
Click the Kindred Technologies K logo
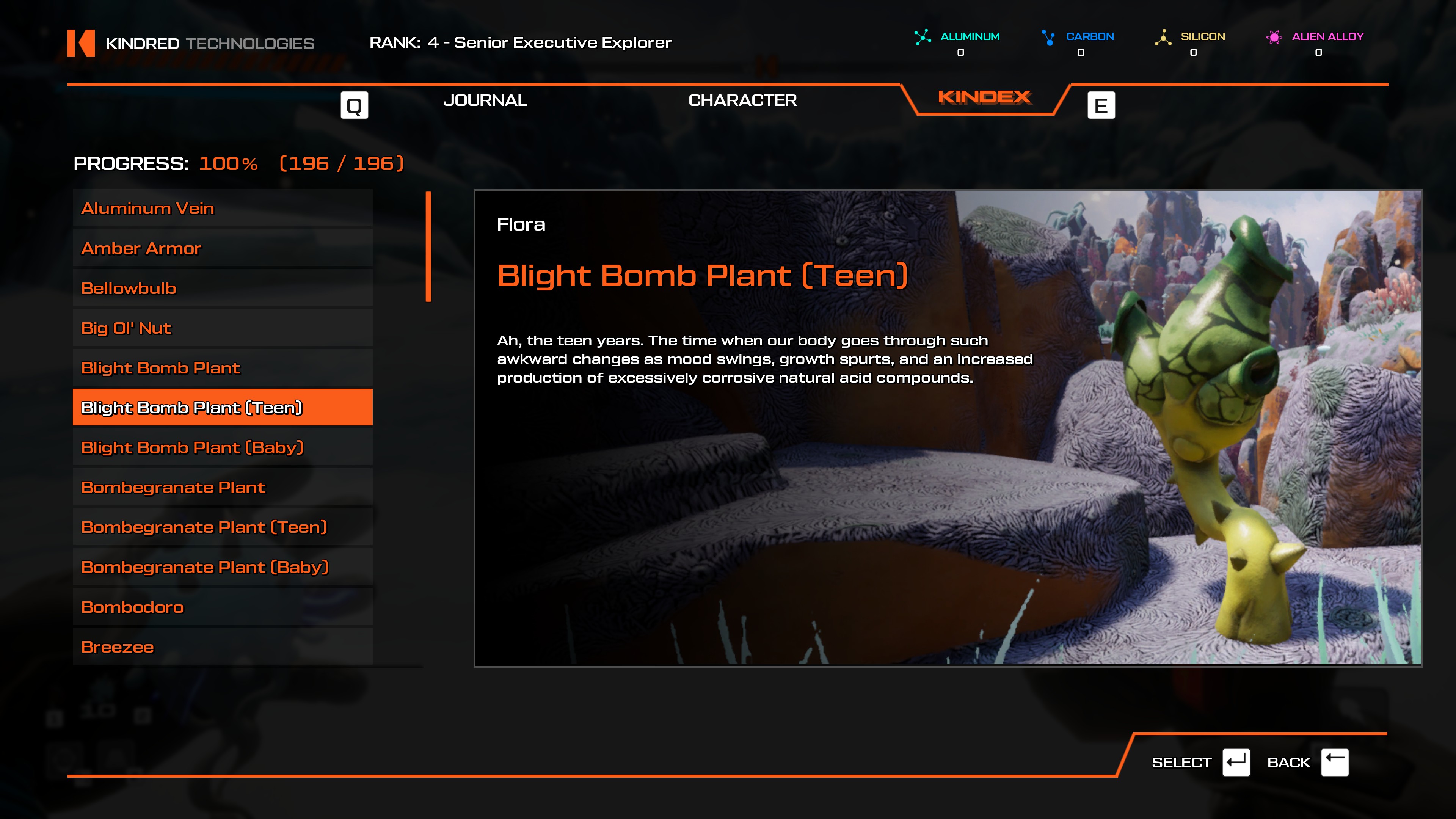[x=81, y=43]
